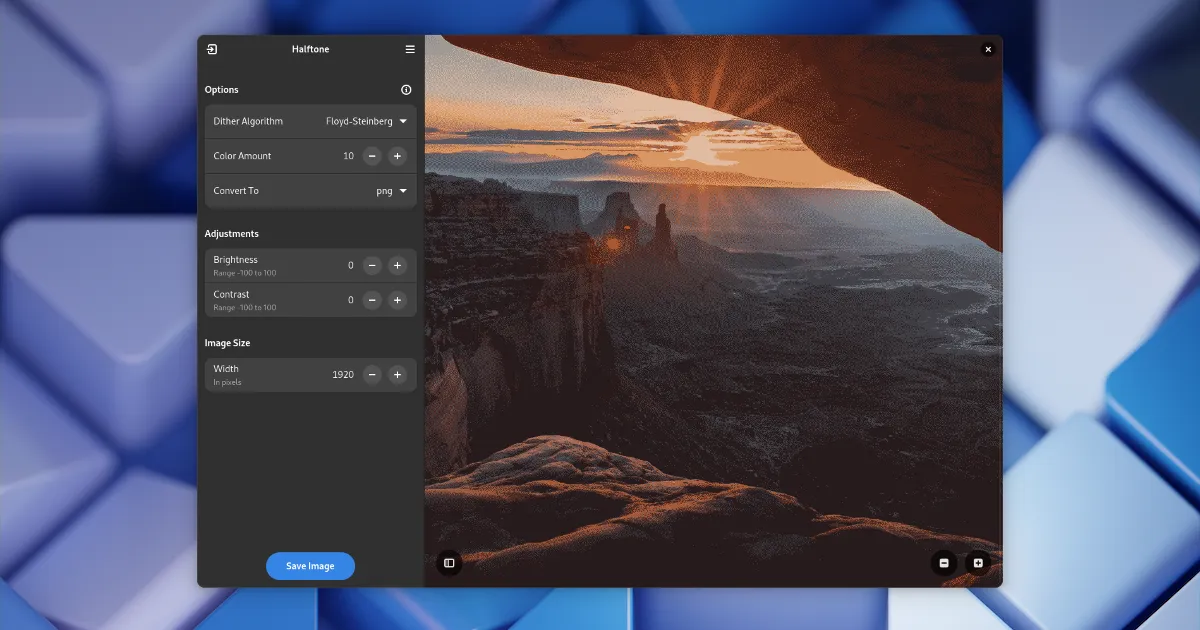Decrease Brightness with the minus button
The height and width of the screenshot is (630, 1200).
tap(372, 266)
